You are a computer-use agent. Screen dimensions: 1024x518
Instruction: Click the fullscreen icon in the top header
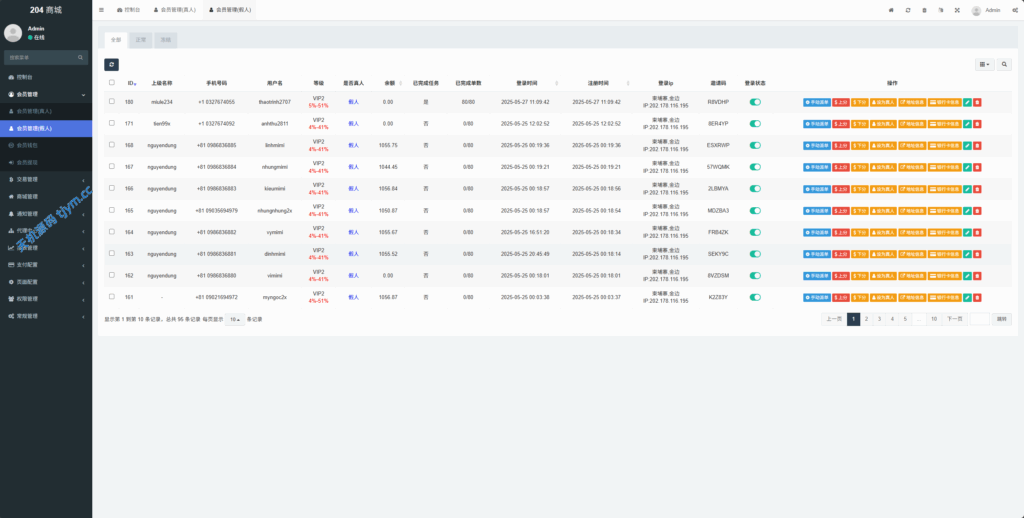957,10
